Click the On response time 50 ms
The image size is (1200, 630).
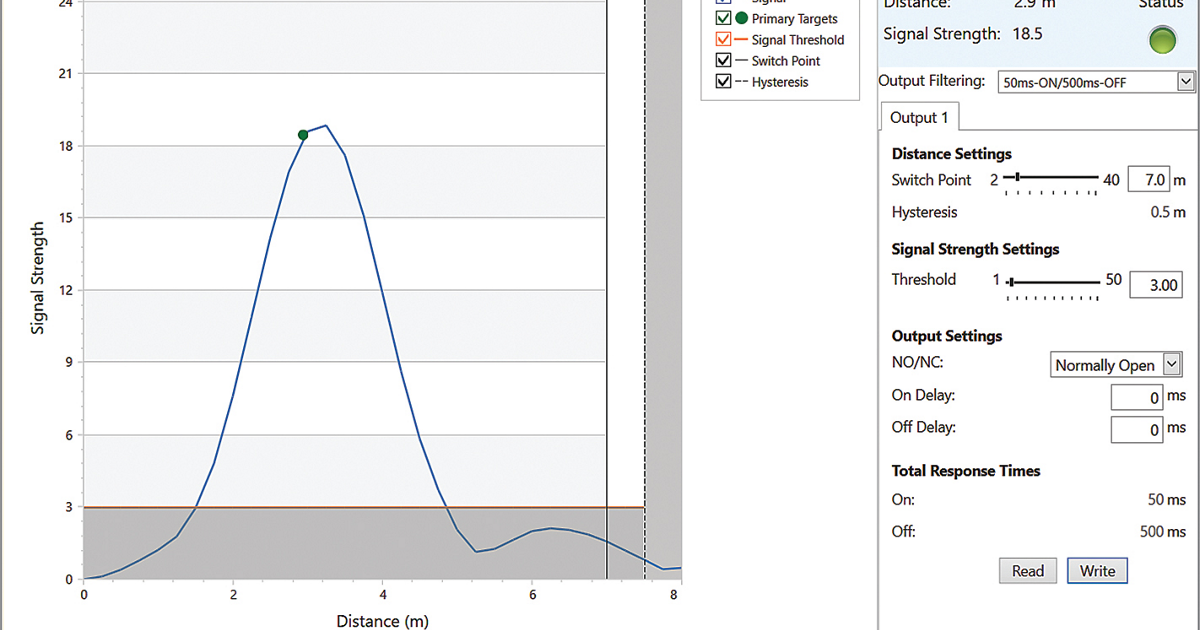(x=1167, y=500)
